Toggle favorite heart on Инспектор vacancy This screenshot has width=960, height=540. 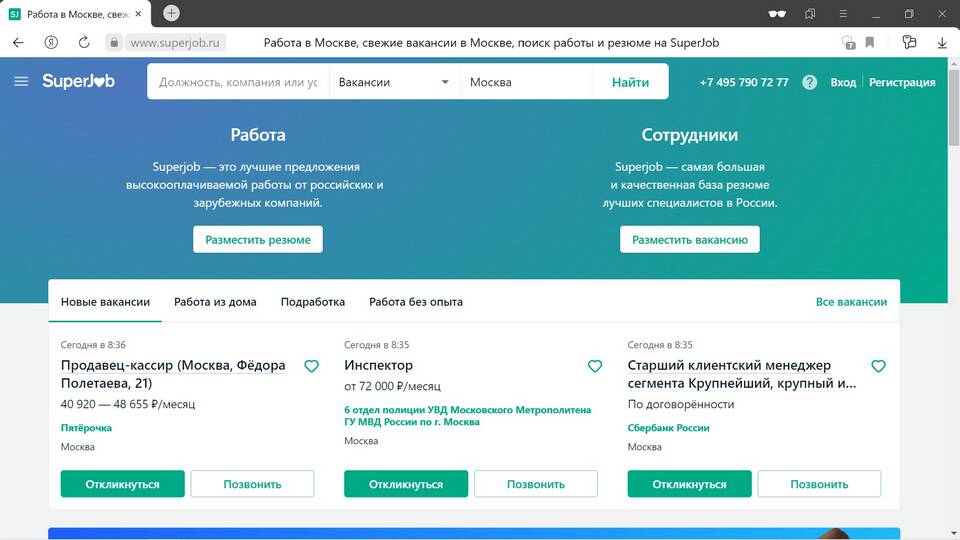tap(595, 366)
